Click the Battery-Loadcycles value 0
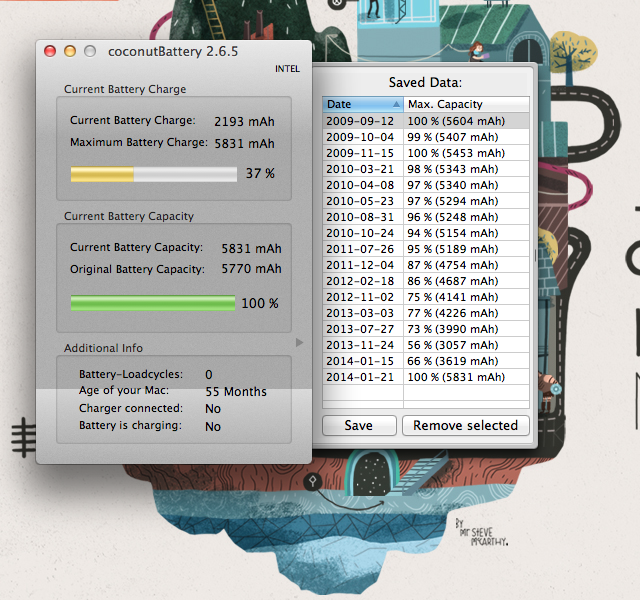The height and width of the screenshot is (600, 640). [x=209, y=375]
